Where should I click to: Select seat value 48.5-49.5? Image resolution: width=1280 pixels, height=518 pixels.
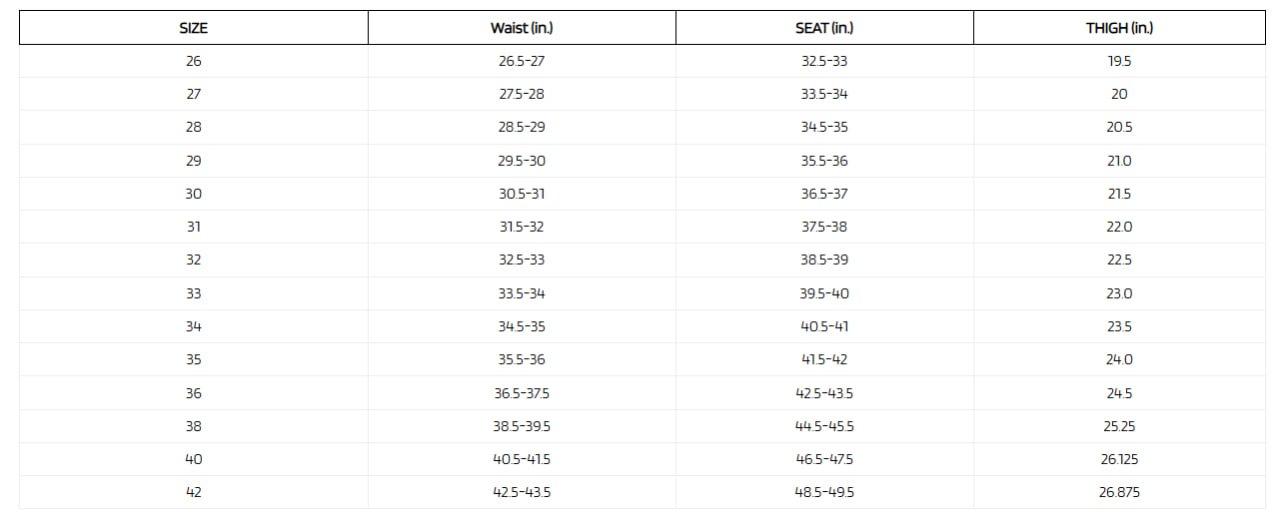point(824,493)
